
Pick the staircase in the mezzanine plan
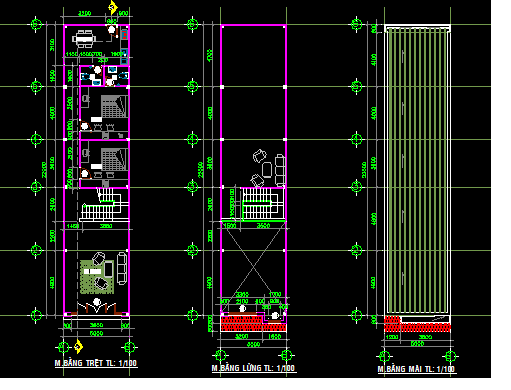[x=263, y=203]
